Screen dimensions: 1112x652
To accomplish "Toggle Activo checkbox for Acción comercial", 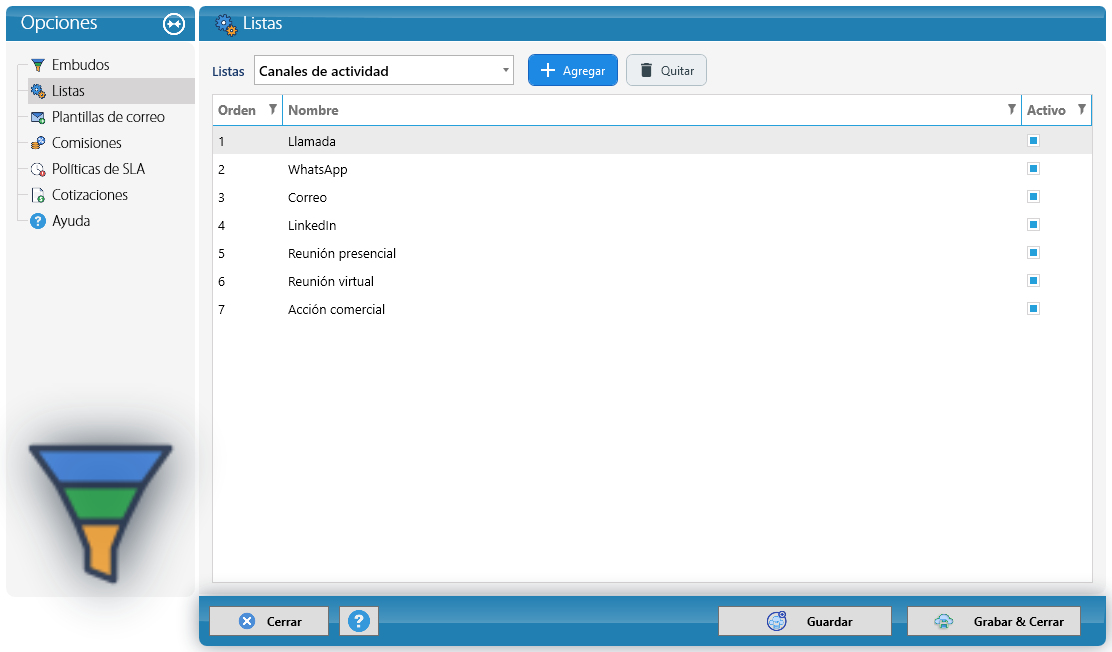I will pyautogui.click(x=1033, y=309).
